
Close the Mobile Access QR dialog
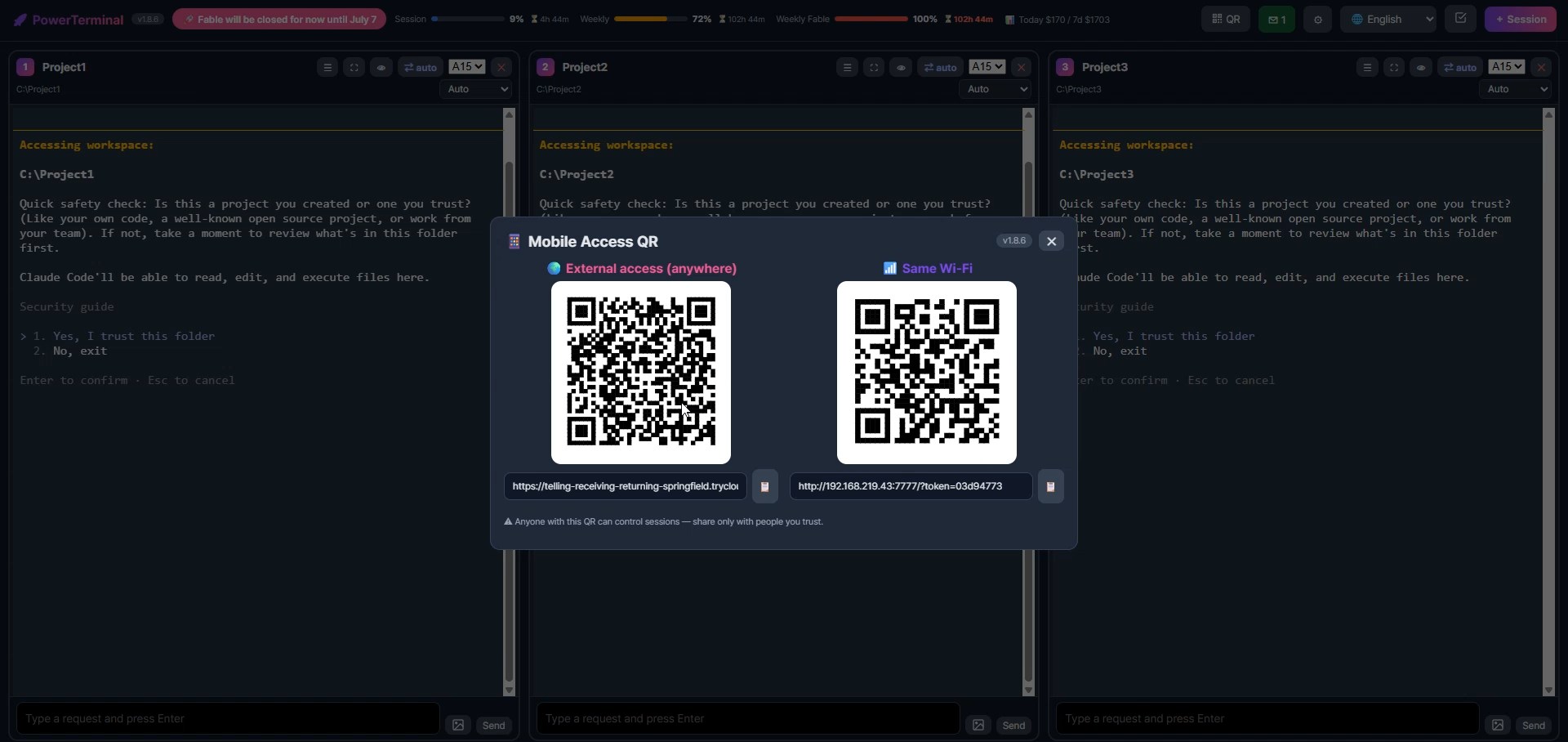click(x=1051, y=241)
